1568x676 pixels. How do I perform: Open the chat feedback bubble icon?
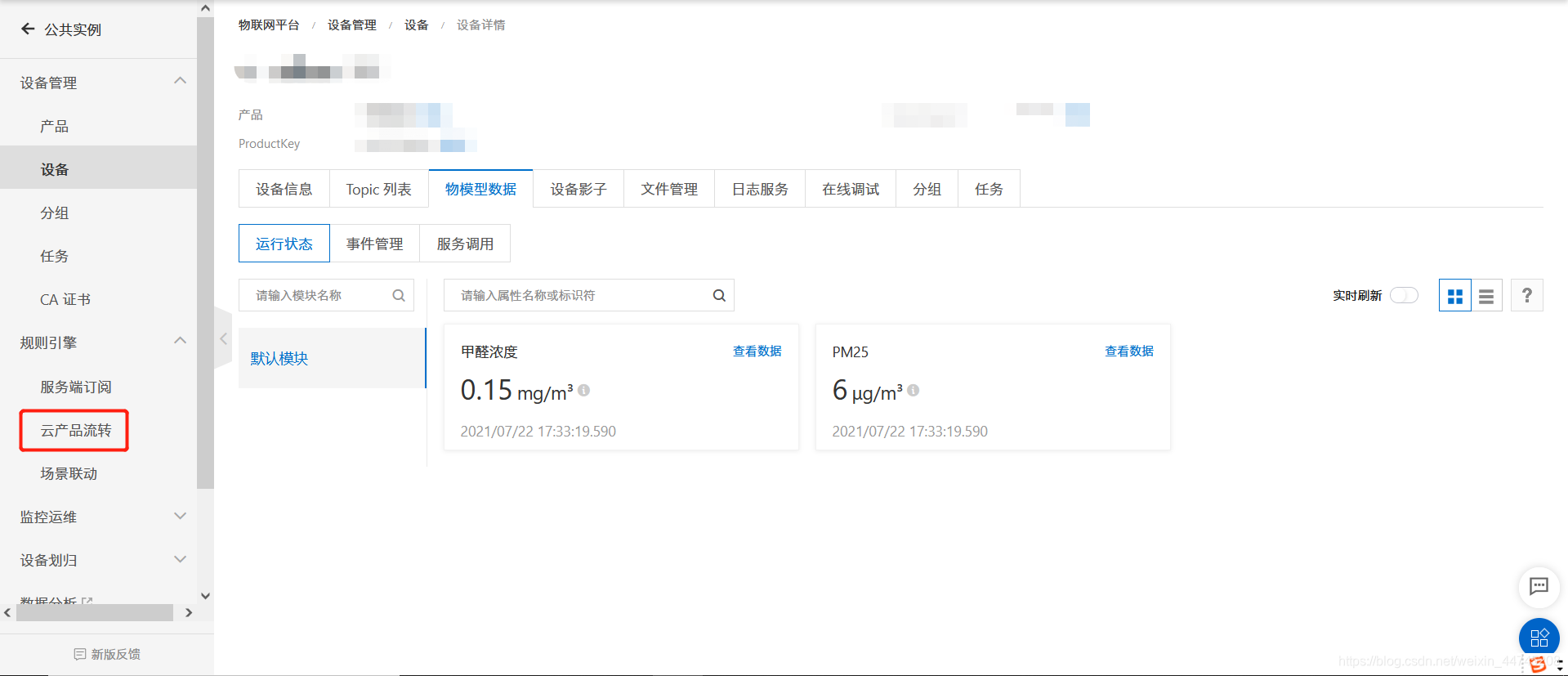1539,586
